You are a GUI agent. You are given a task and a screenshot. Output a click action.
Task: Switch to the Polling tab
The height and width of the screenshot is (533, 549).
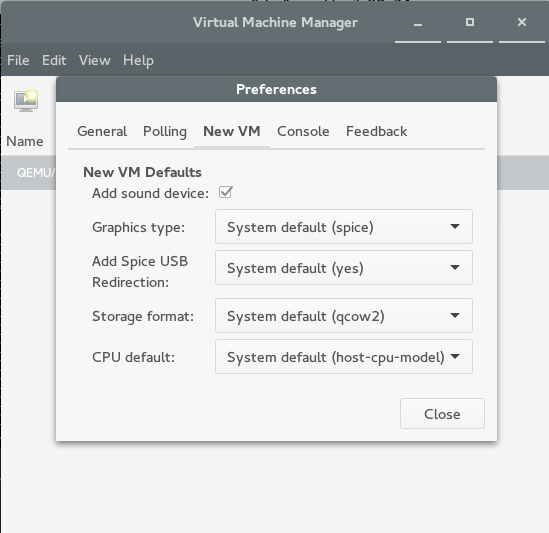click(x=165, y=132)
